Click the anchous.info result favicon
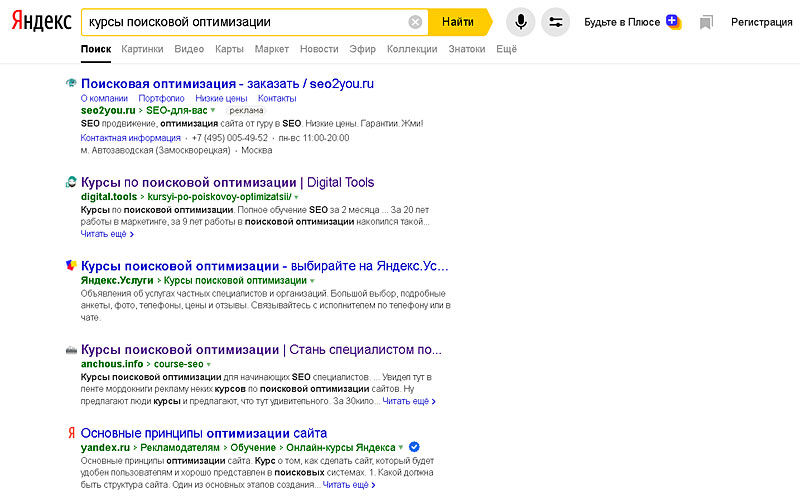The width and height of the screenshot is (800, 500). pos(71,349)
